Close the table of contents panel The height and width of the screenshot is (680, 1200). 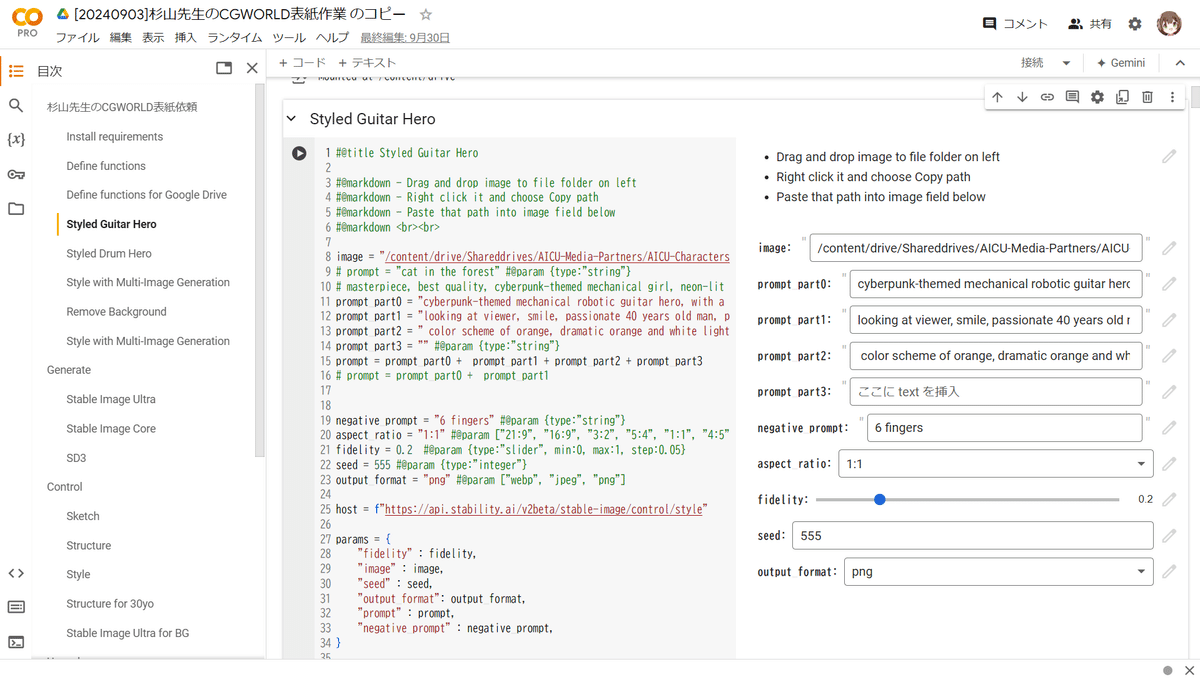pyautogui.click(x=252, y=68)
